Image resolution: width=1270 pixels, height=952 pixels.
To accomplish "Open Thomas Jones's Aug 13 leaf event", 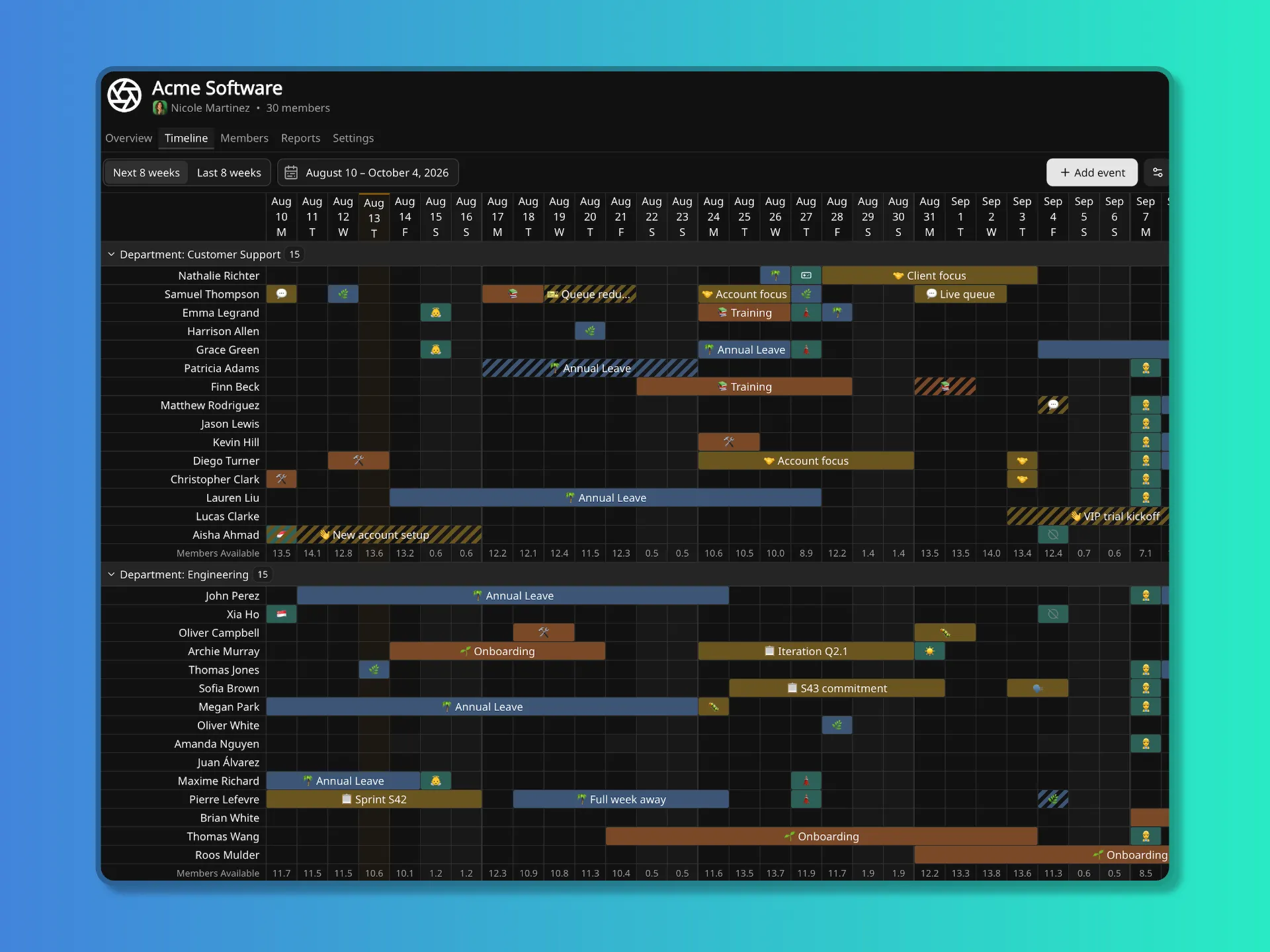I will pos(374,670).
